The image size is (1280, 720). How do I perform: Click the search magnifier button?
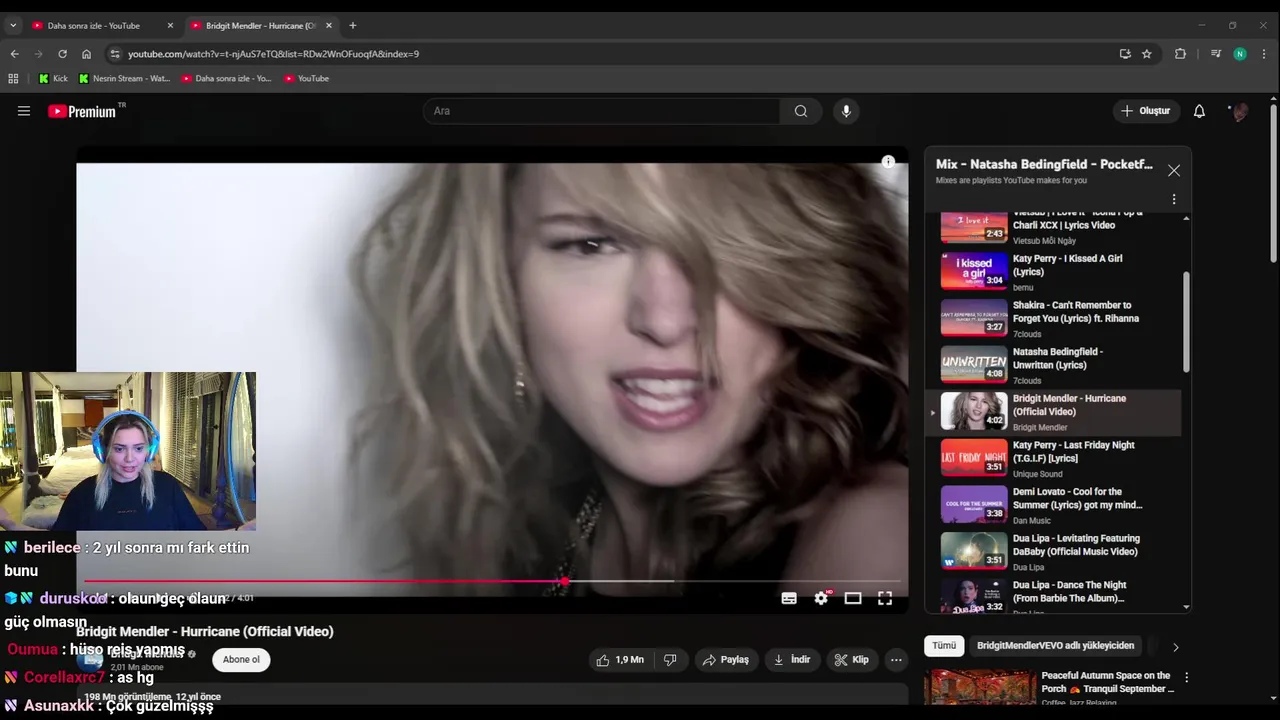point(801,111)
